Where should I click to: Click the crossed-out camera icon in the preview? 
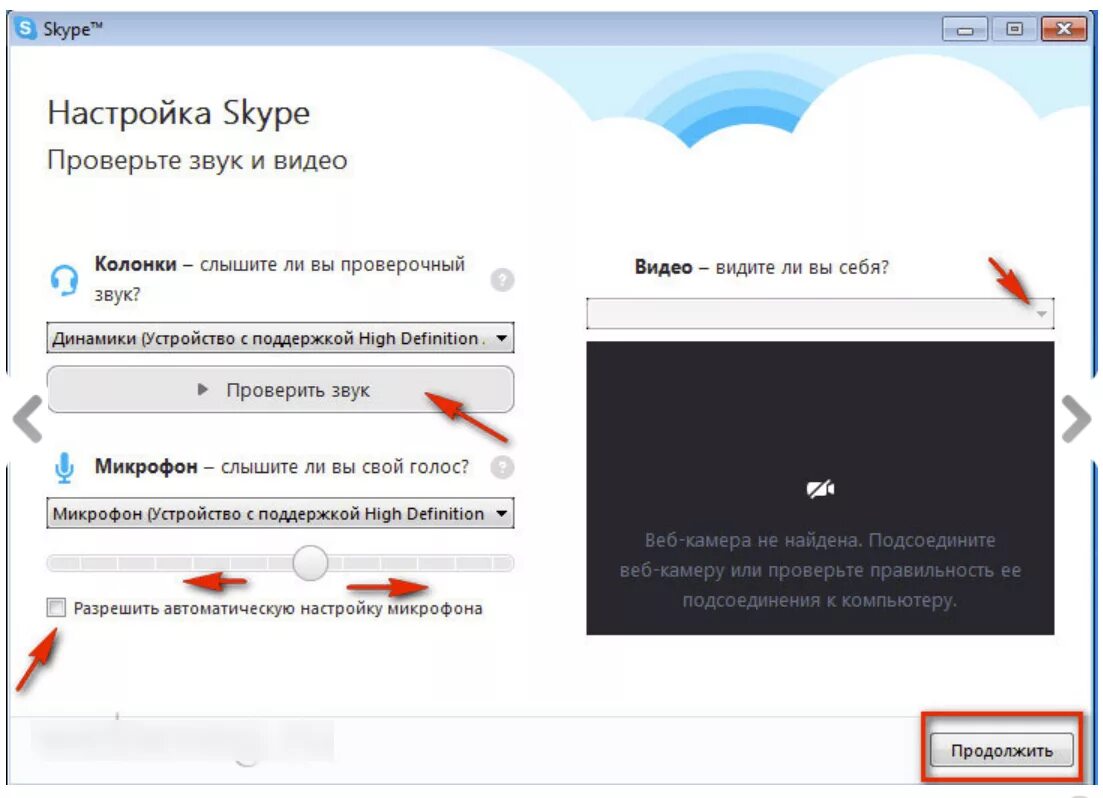(x=820, y=488)
